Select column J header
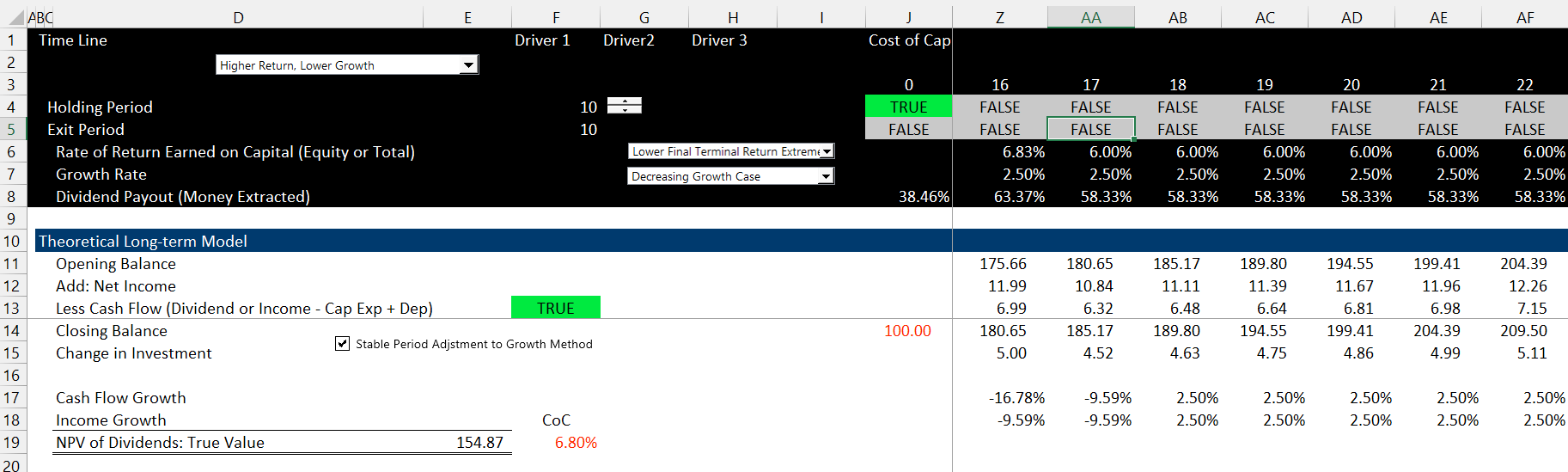The width and height of the screenshot is (1568, 472). click(x=908, y=18)
